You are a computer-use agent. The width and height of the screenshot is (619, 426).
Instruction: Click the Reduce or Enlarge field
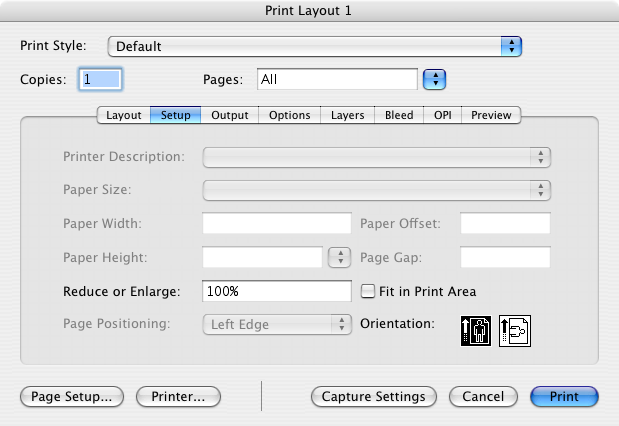[x=276, y=292]
